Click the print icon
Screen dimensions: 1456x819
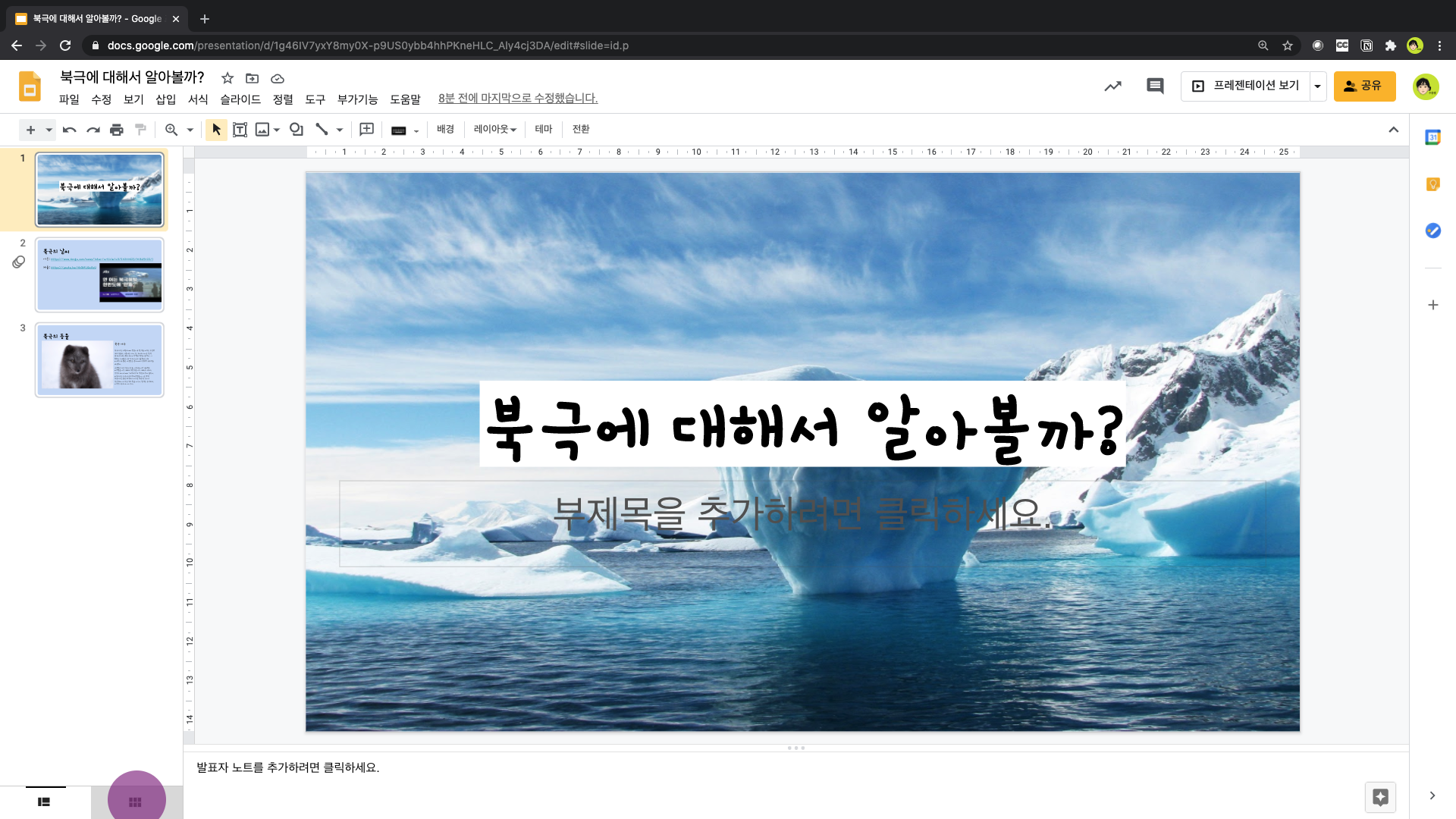point(116,130)
